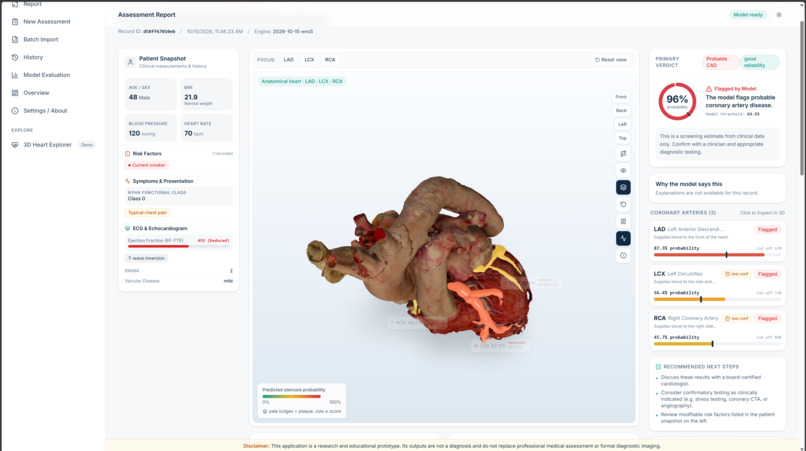Click the T-wave inversion tag

(146, 258)
